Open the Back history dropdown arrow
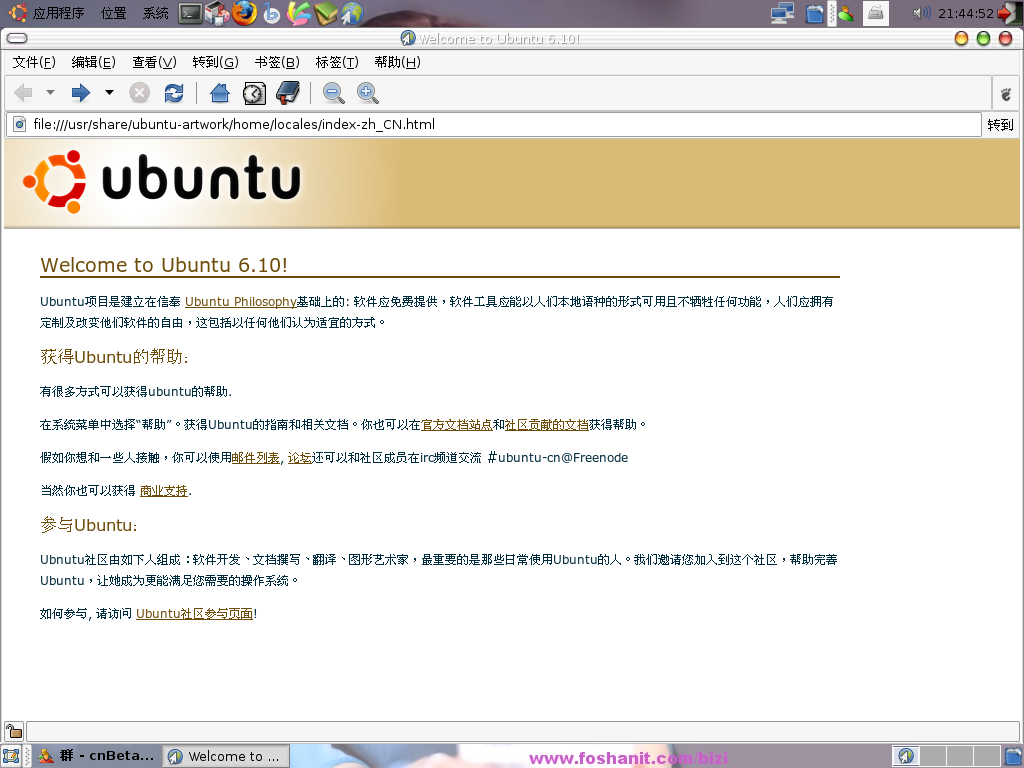This screenshot has width=1024, height=768. click(50, 93)
